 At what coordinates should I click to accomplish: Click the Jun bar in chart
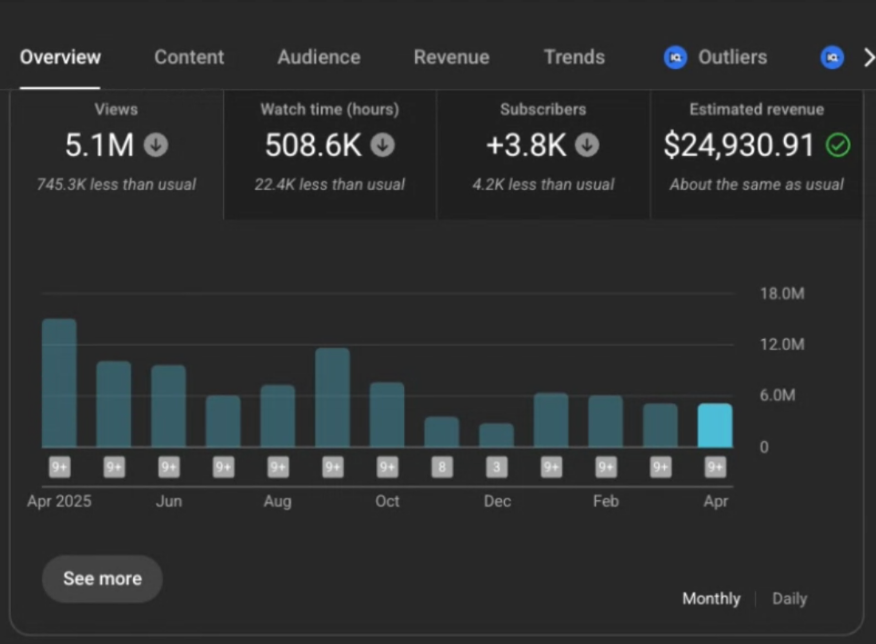click(x=169, y=406)
